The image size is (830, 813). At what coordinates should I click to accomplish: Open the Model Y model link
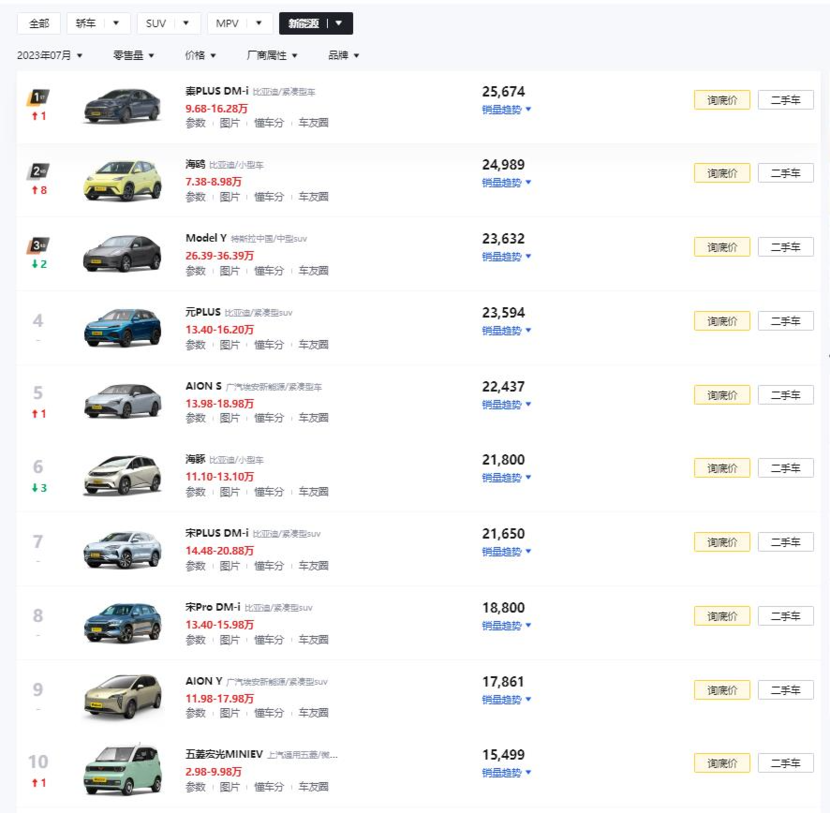(x=206, y=238)
